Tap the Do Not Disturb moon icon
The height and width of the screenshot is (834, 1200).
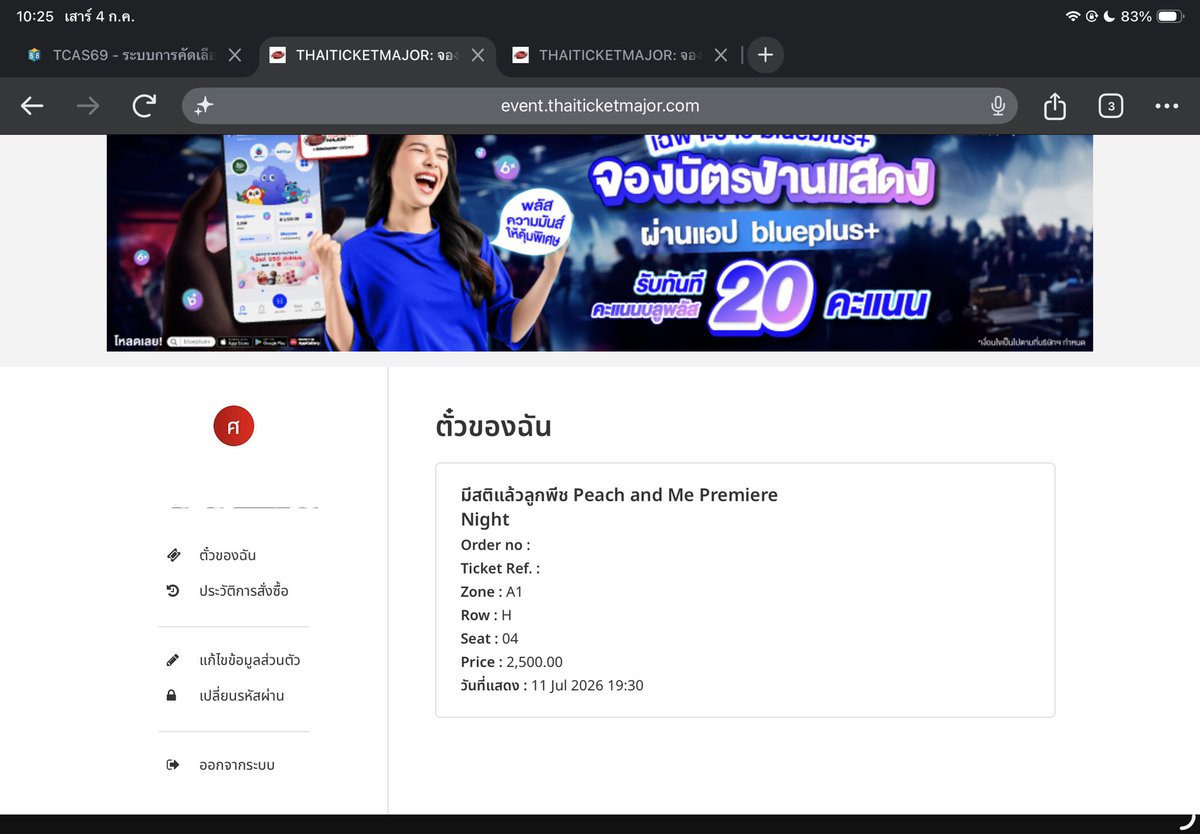tap(1109, 17)
